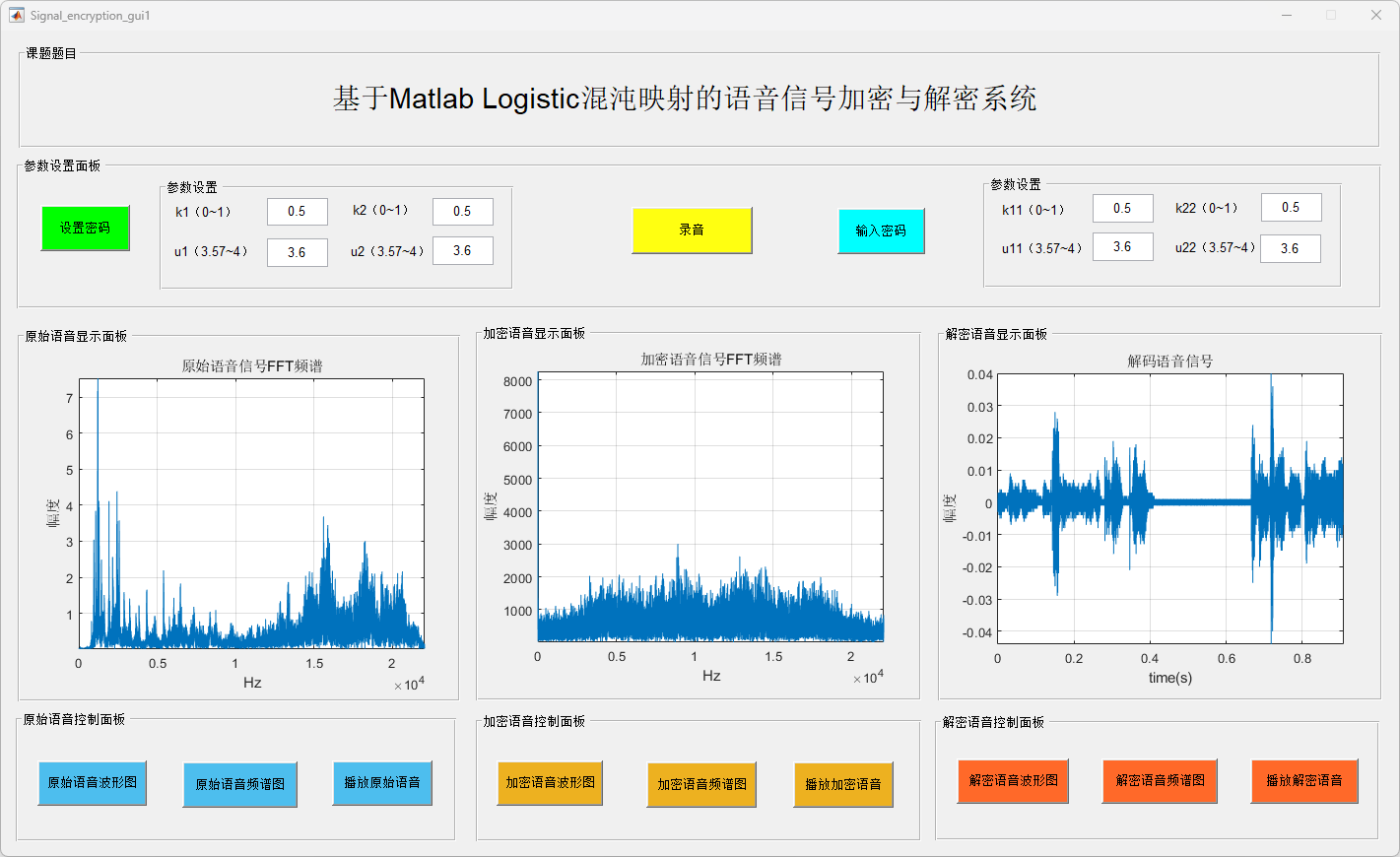Display the 原始语音频谱图 spectrum
1400x857 pixels.
(239, 785)
